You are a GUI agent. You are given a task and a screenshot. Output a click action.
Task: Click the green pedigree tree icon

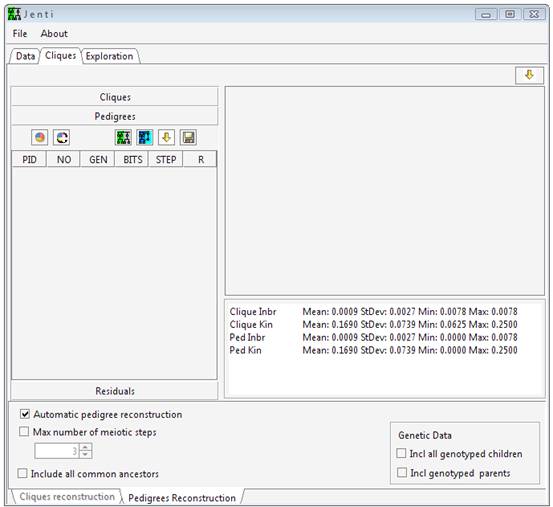[x=123, y=137]
